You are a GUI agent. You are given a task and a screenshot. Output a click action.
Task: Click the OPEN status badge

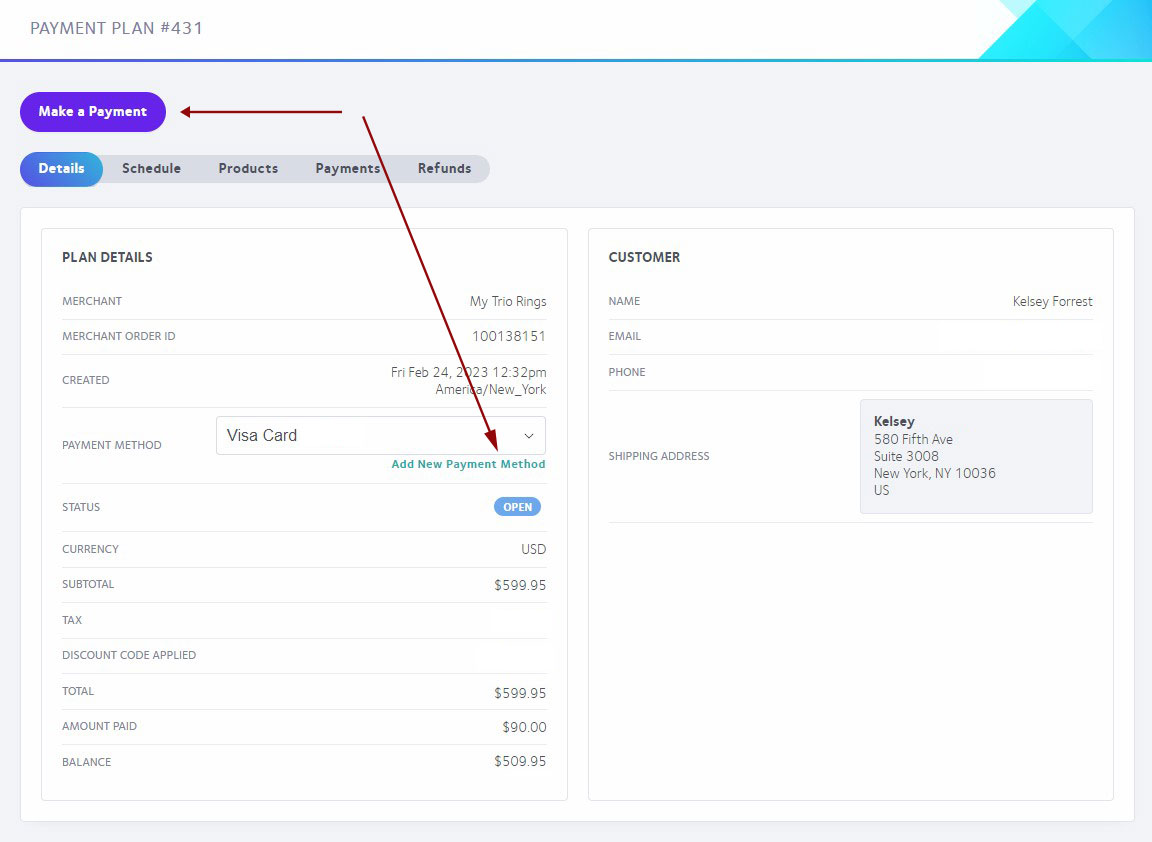[x=517, y=507]
